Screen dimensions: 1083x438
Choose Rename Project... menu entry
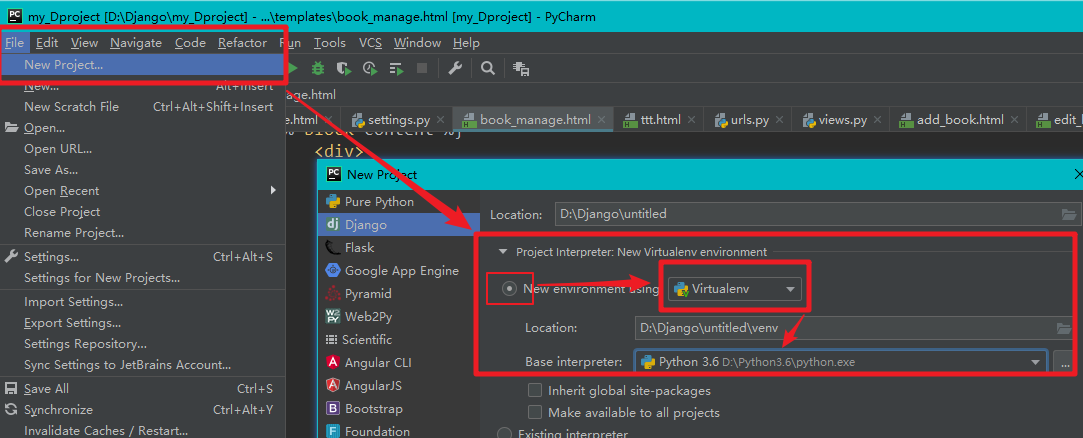click(142, 233)
